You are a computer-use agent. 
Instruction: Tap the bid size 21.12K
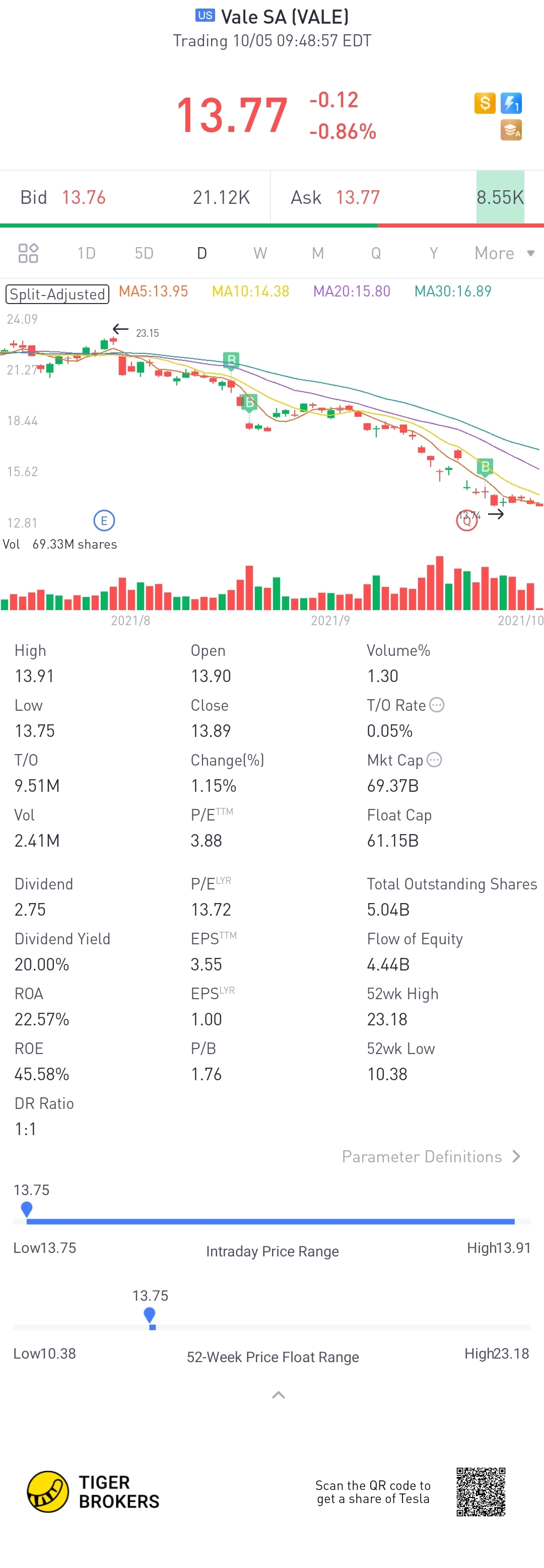tap(221, 197)
